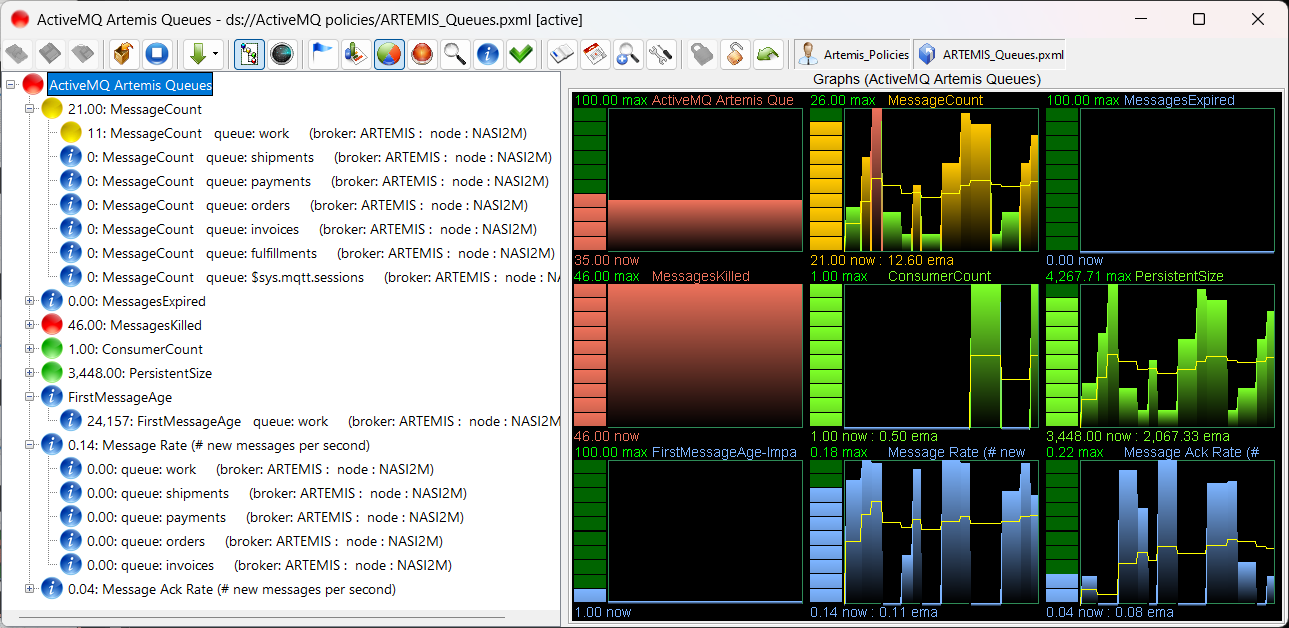Screen dimensions: 1289x628
Task: Select the 0.00: queue: payments rate row
Action: coord(275,517)
